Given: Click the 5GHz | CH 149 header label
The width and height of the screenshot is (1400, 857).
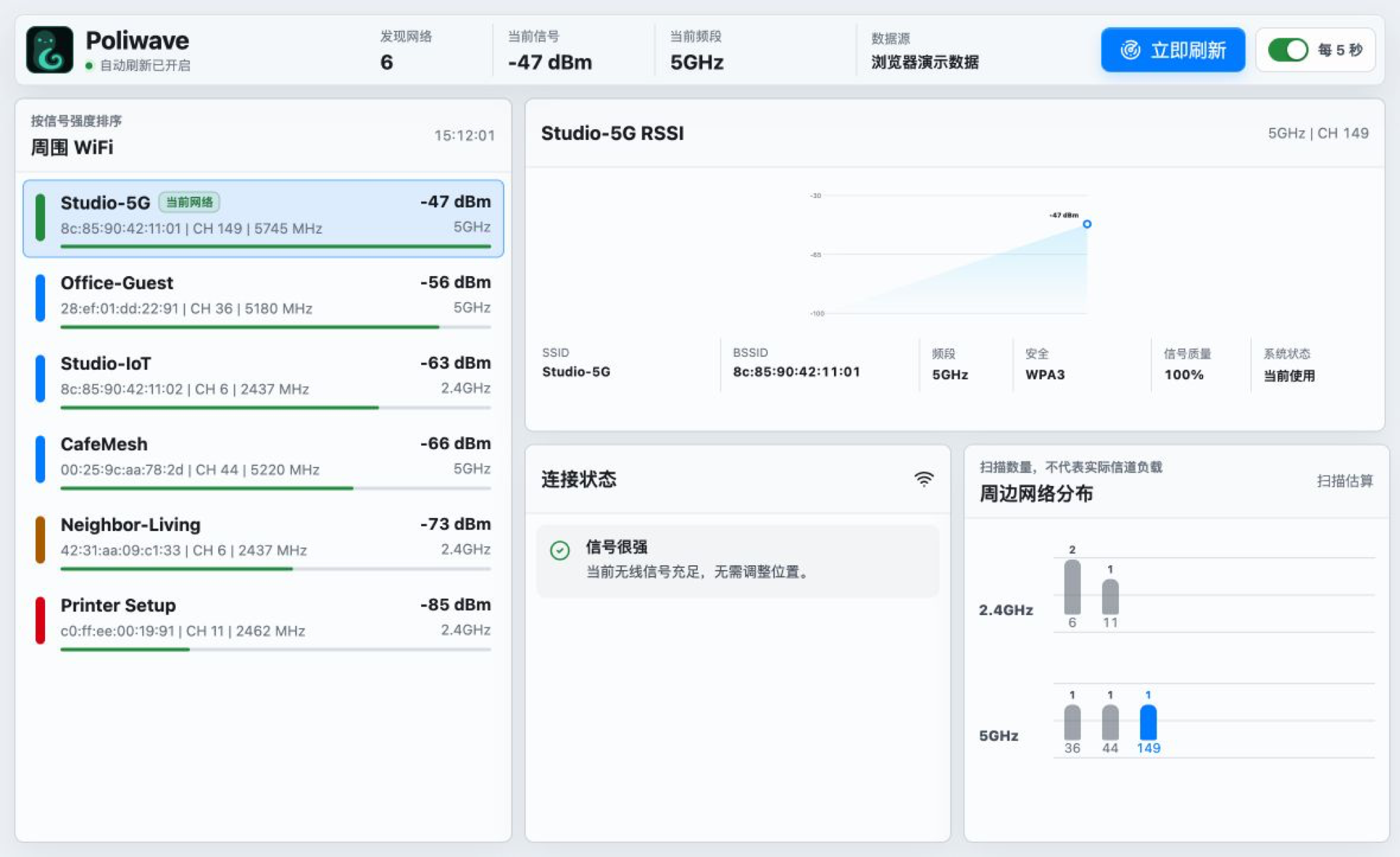Looking at the screenshot, I should (1318, 133).
